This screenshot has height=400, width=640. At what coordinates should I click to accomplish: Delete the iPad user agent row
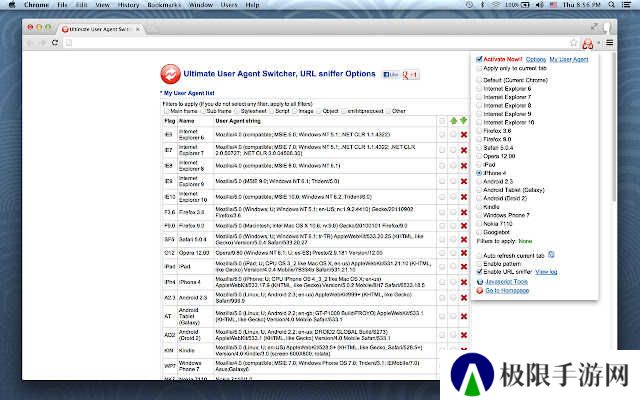pyautogui.click(x=464, y=267)
